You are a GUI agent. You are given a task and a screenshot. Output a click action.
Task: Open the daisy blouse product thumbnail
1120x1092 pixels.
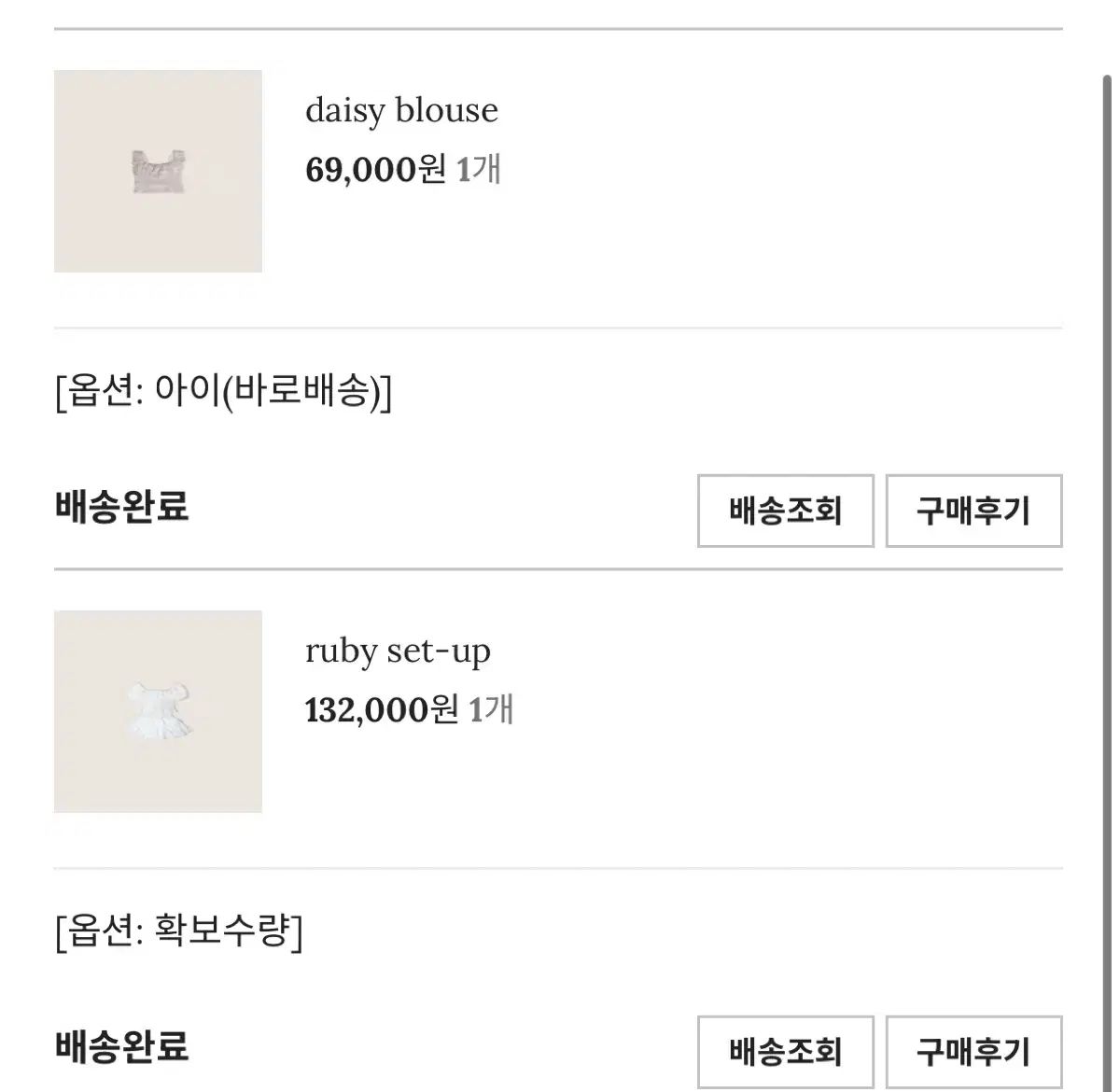click(x=158, y=171)
